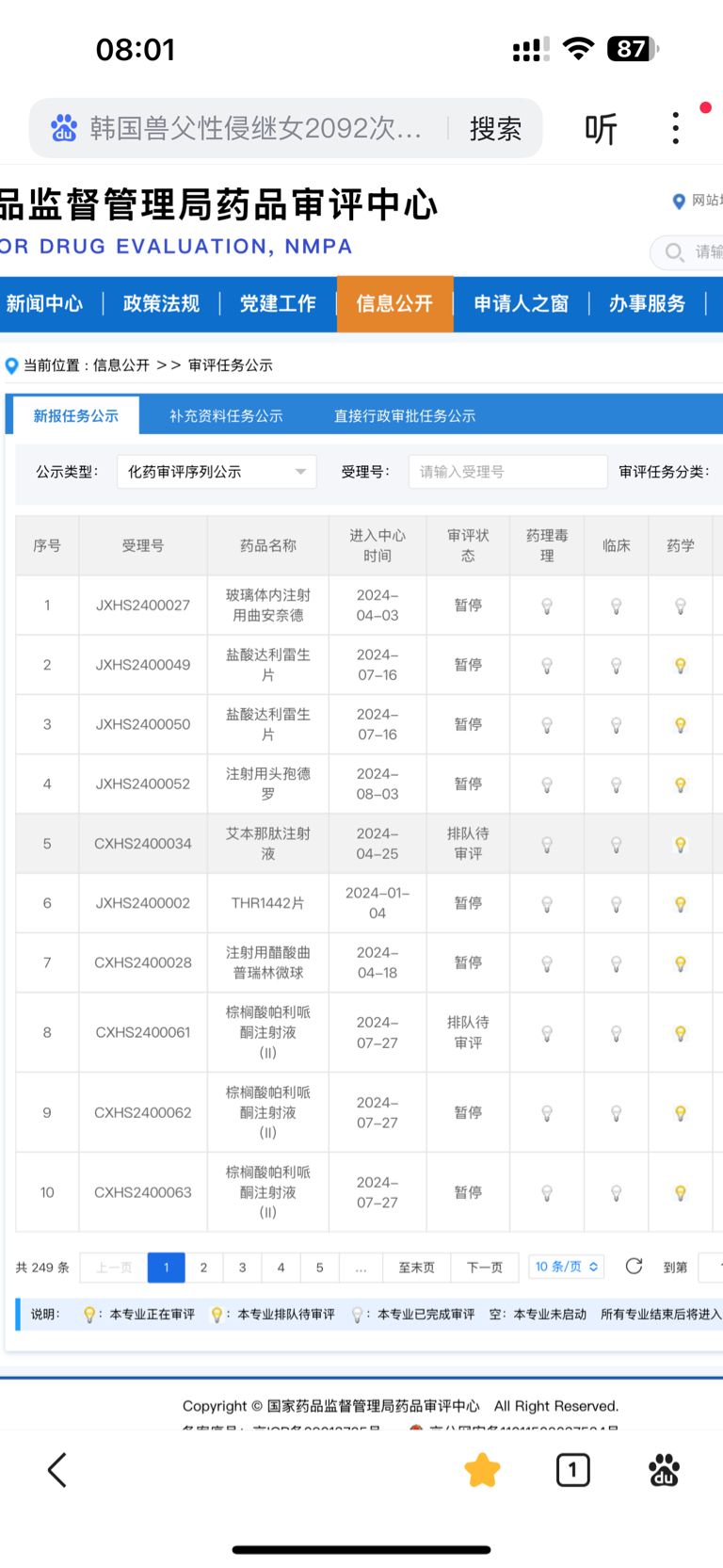Click the 下一页 button
Image resolution: width=723 pixels, height=1568 pixels.
coord(485,1268)
